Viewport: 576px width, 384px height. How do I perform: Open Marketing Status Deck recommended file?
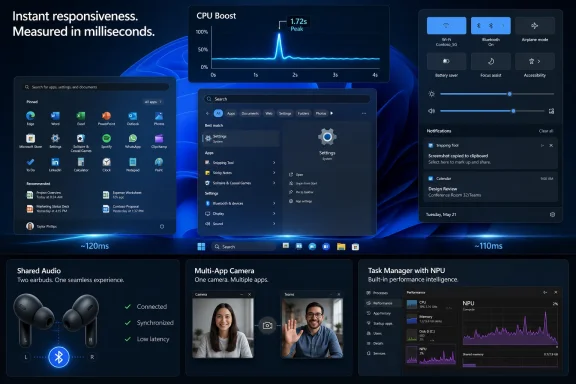click(x=48, y=209)
